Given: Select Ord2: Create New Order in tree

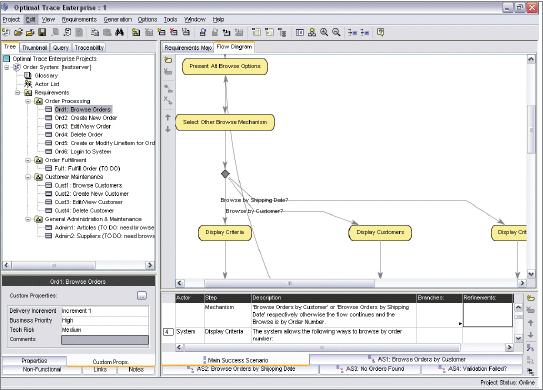Looking at the screenshot, I should point(86,118).
